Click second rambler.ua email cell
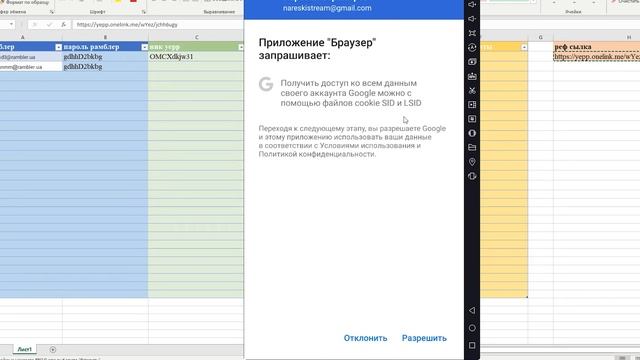The height and width of the screenshot is (360, 640). [x=31, y=67]
